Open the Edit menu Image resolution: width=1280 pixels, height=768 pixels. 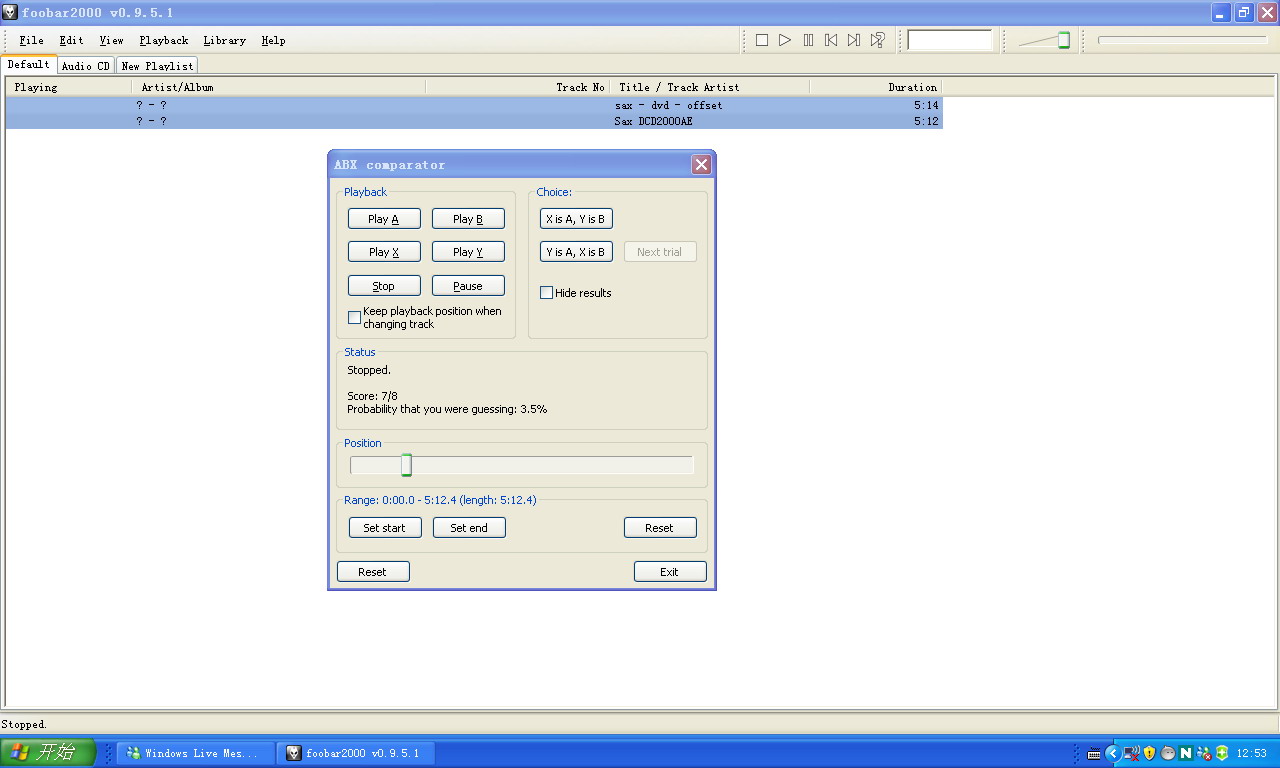coord(71,41)
